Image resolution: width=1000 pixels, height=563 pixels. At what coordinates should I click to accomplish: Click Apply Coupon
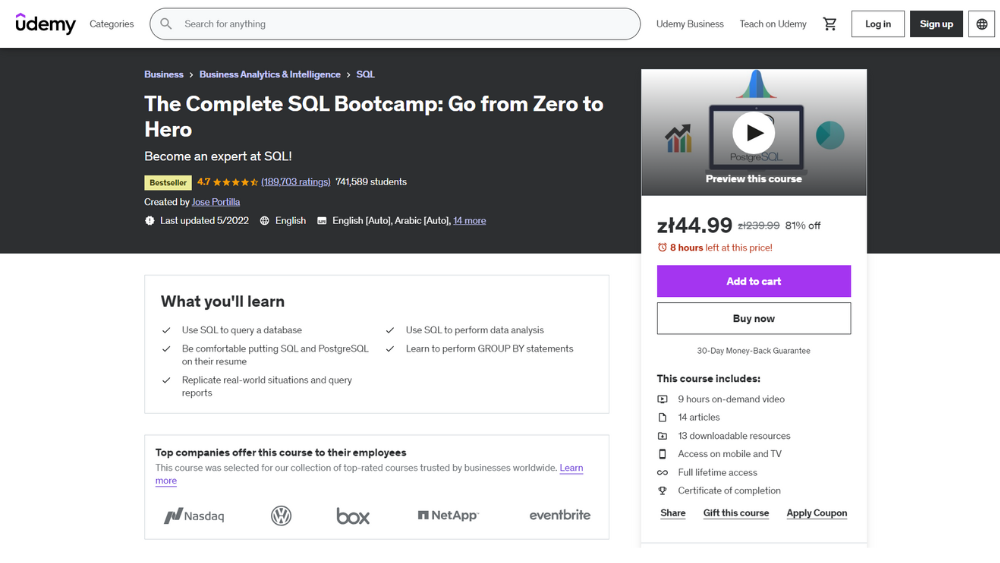pos(817,513)
